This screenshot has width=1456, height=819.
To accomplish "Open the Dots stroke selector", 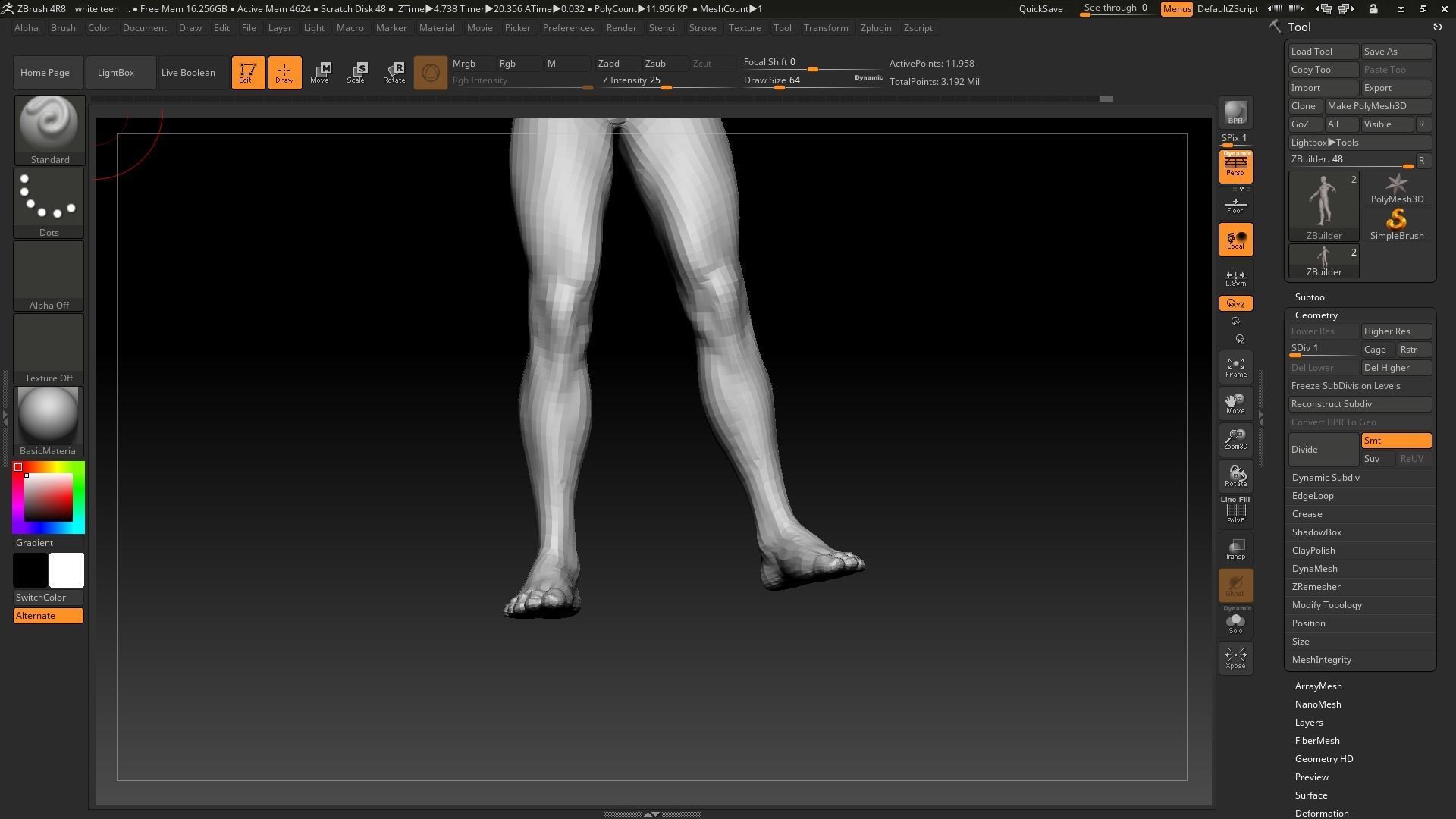I will [49, 203].
